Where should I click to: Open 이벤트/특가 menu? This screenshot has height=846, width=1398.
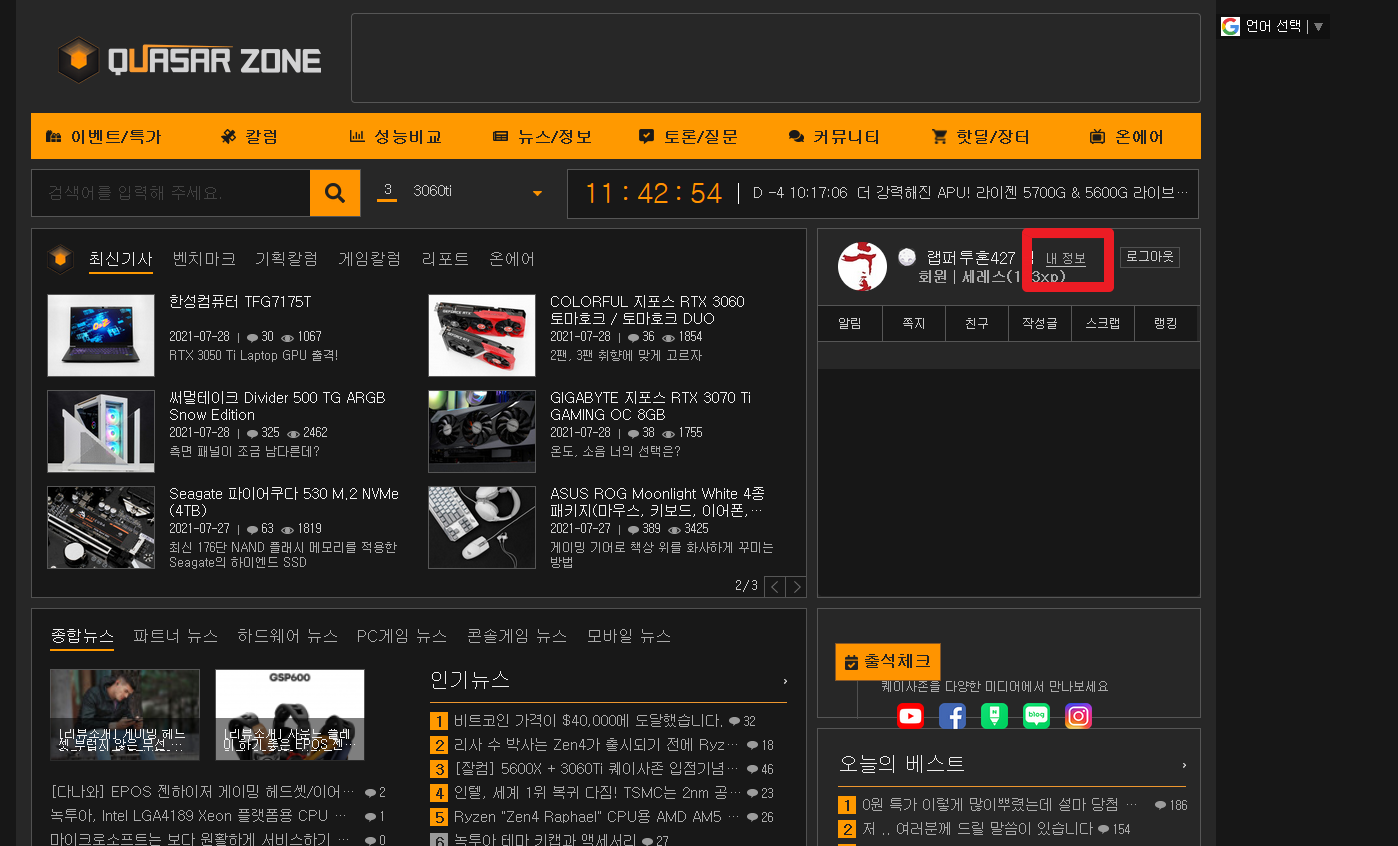103,137
